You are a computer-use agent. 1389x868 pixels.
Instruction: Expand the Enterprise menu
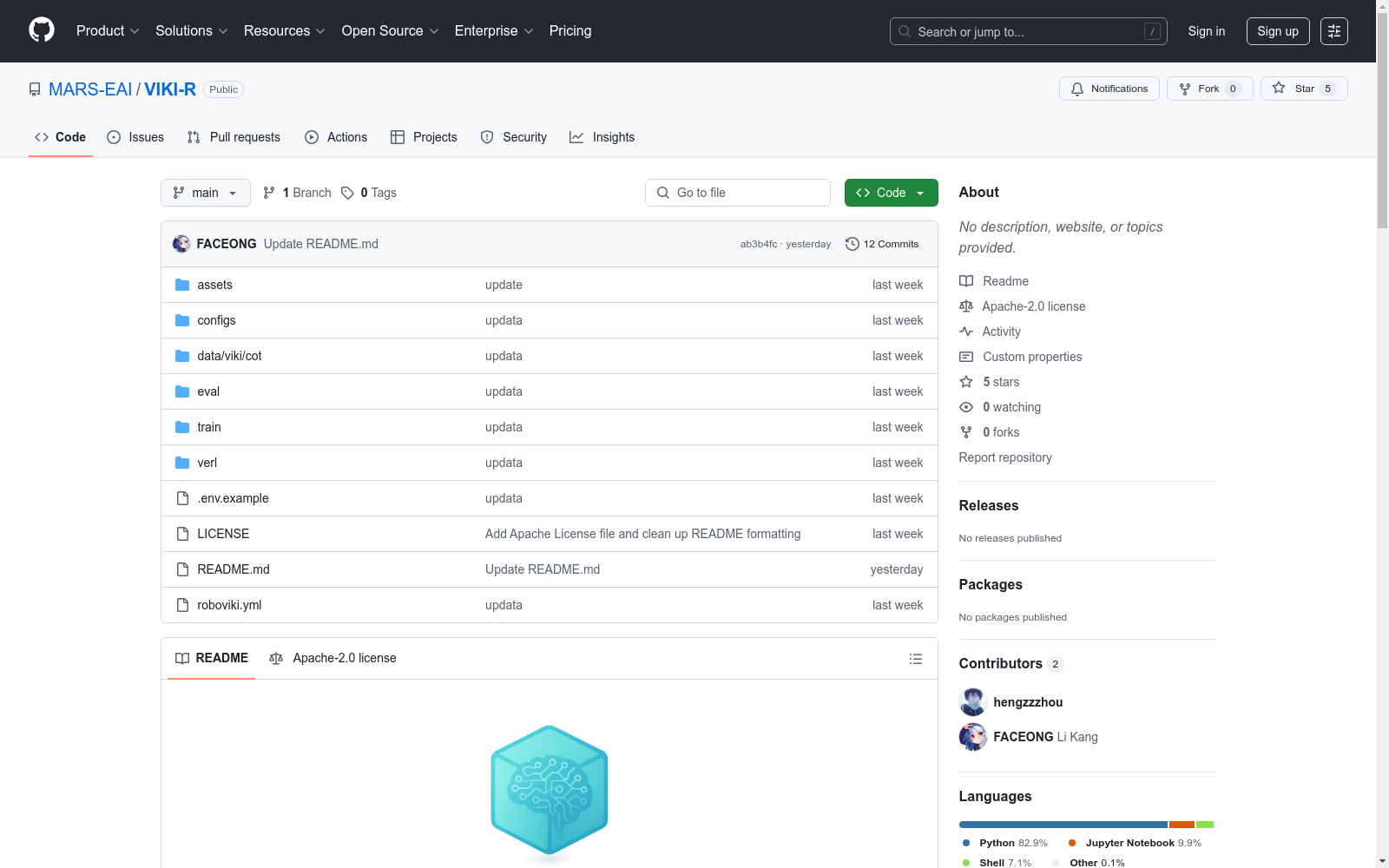point(494,31)
